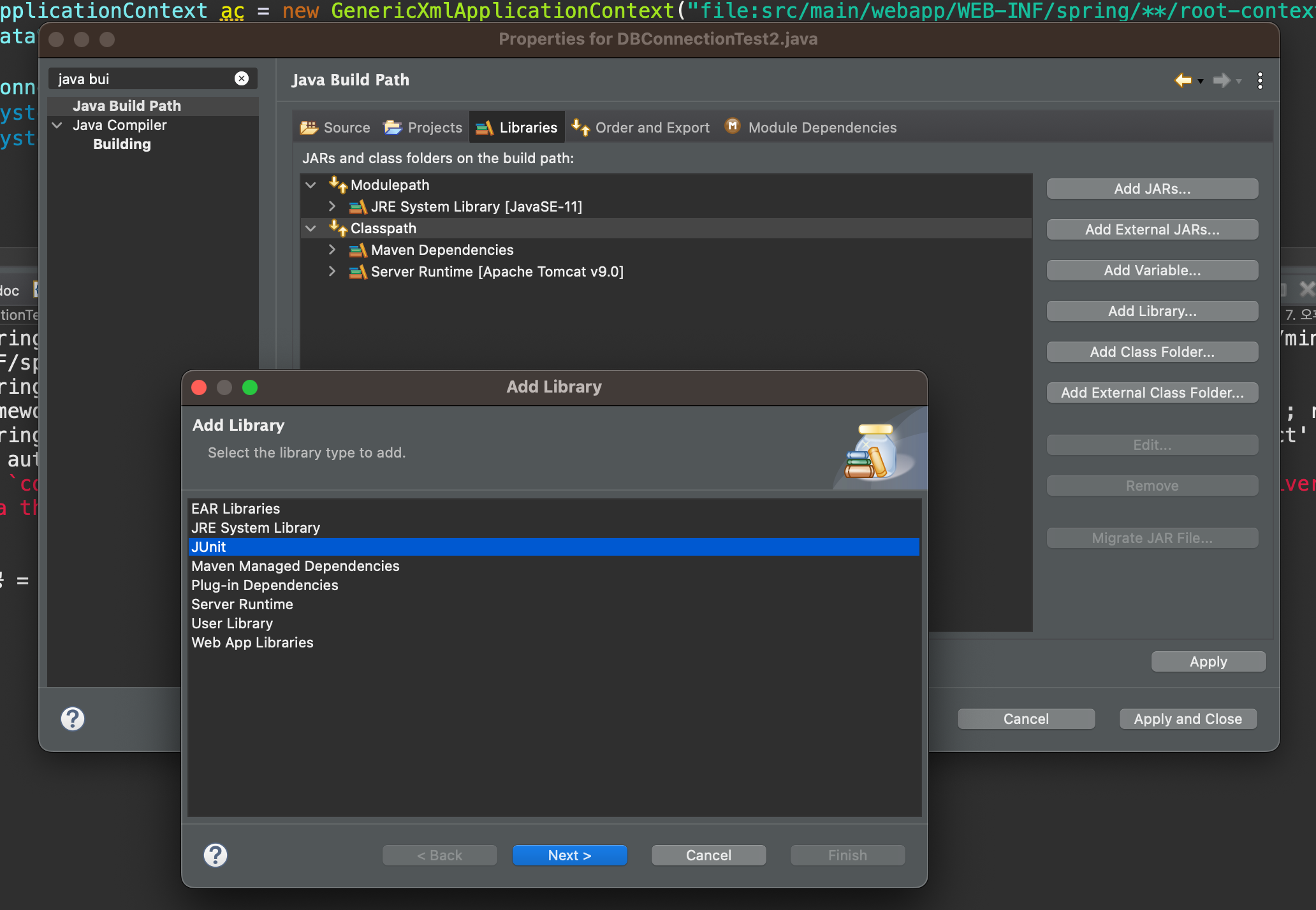The image size is (1316, 910).
Task: Click help icon in Properties window
Action: tap(73, 719)
